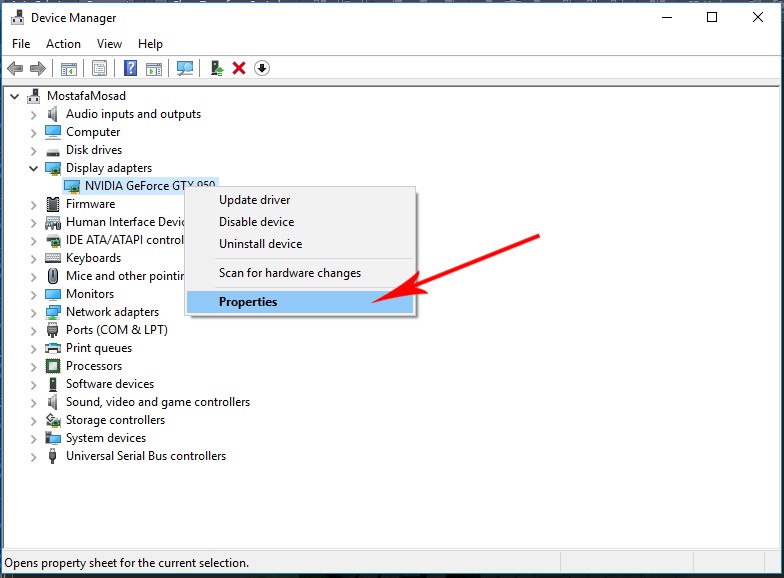784x578 pixels.
Task: Select the Network adapters label
Action: (x=112, y=312)
